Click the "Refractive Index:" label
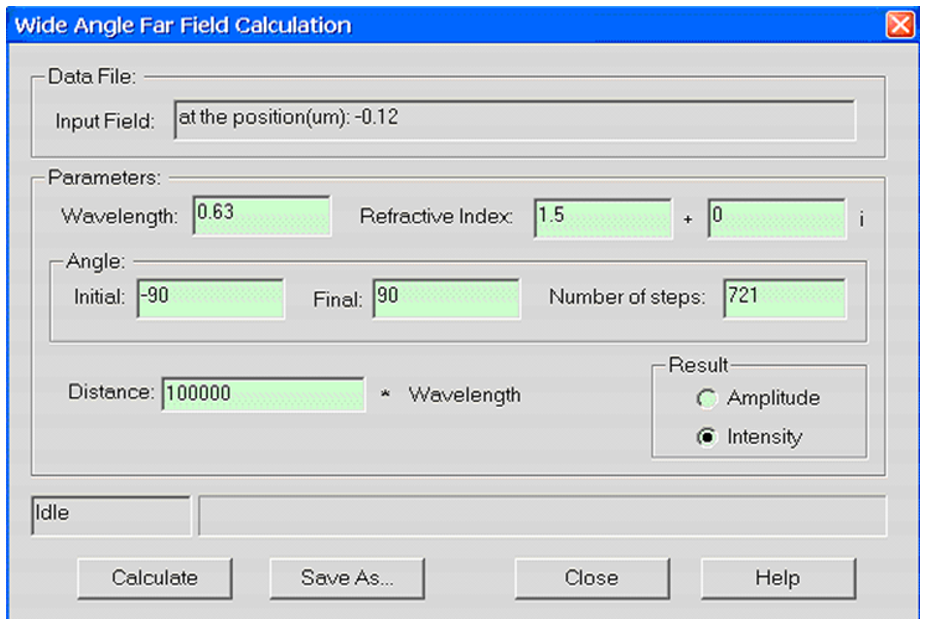The image size is (925, 624). coord(436,216)
